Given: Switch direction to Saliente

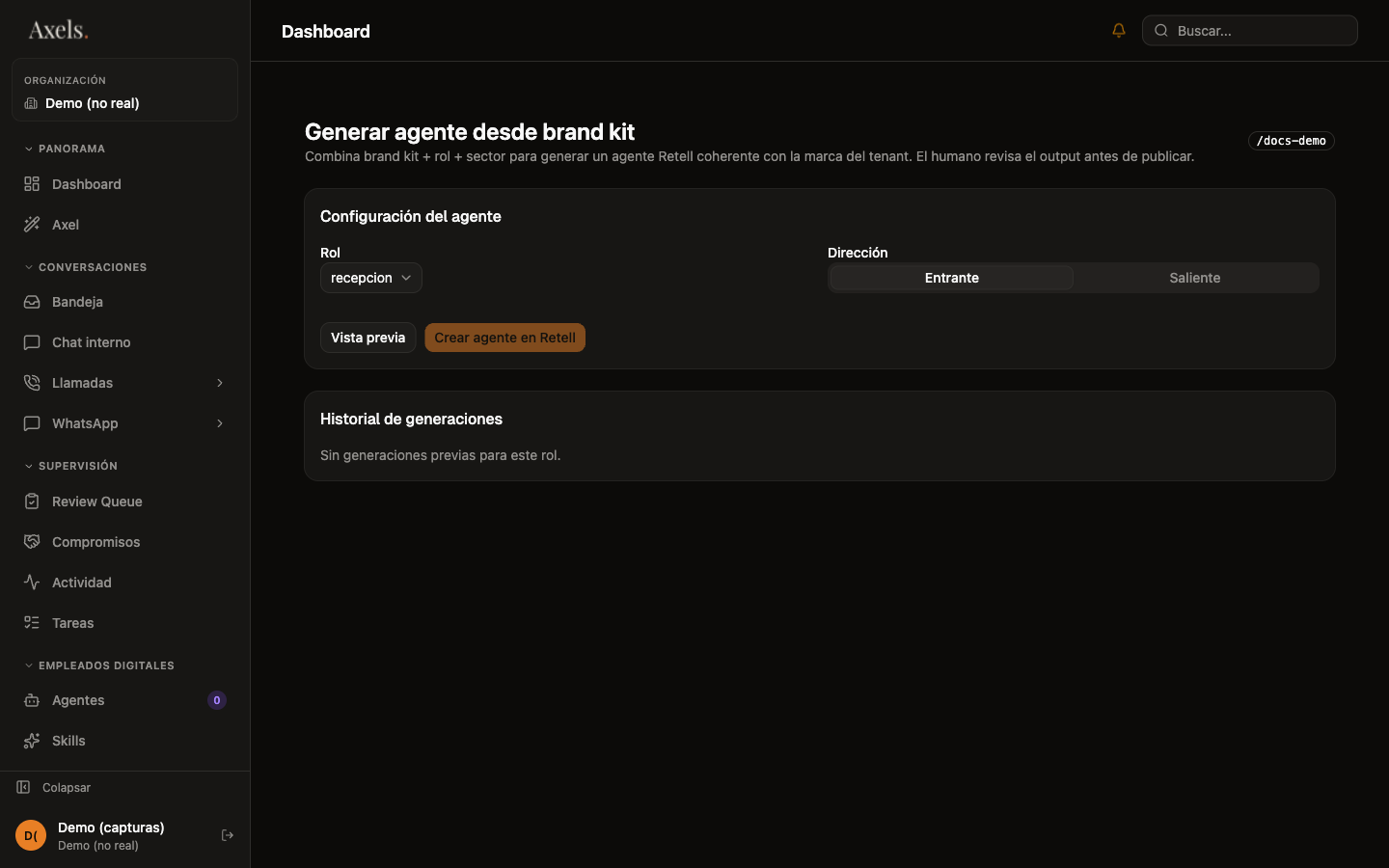Looking at the screenshot, I should pos(1195,278).
